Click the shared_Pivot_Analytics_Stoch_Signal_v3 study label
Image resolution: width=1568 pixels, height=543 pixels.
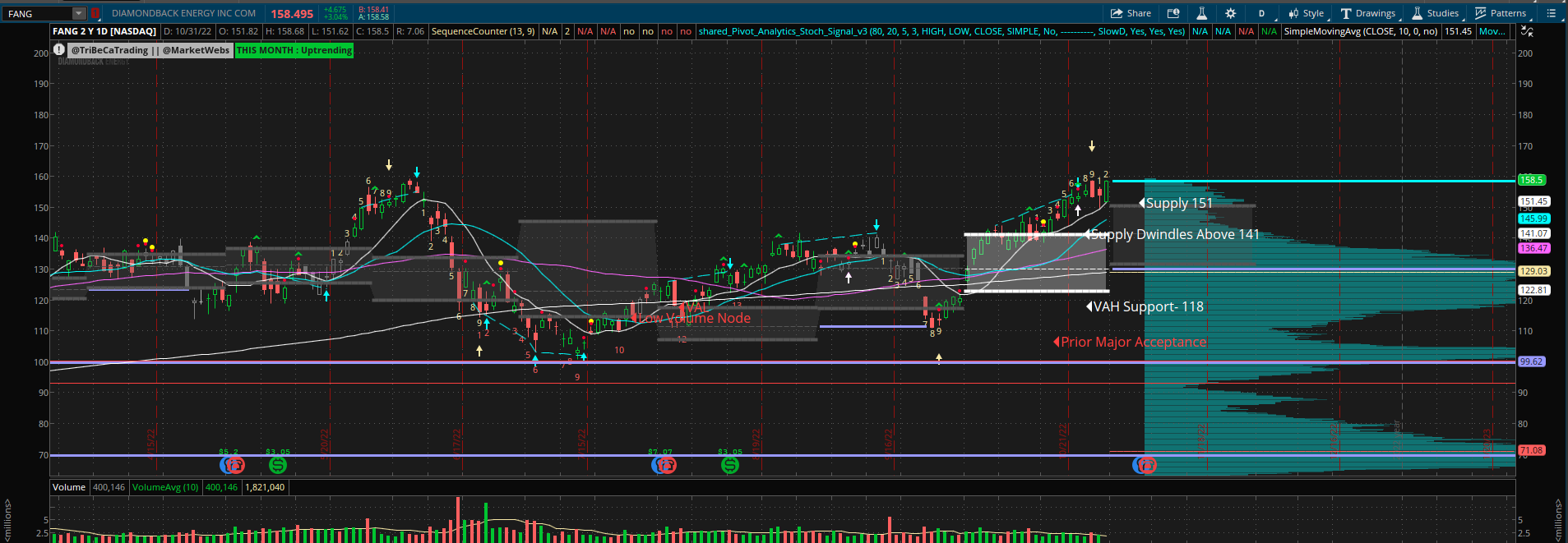[x=941, y=31]
